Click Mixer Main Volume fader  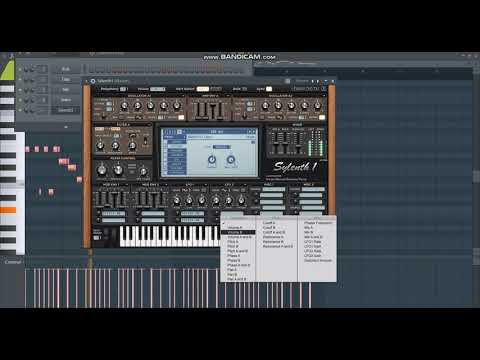point(298,143)
